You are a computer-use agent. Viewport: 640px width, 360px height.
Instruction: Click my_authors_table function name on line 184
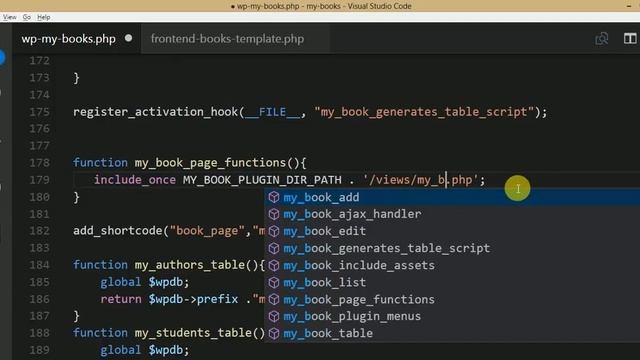189,265
